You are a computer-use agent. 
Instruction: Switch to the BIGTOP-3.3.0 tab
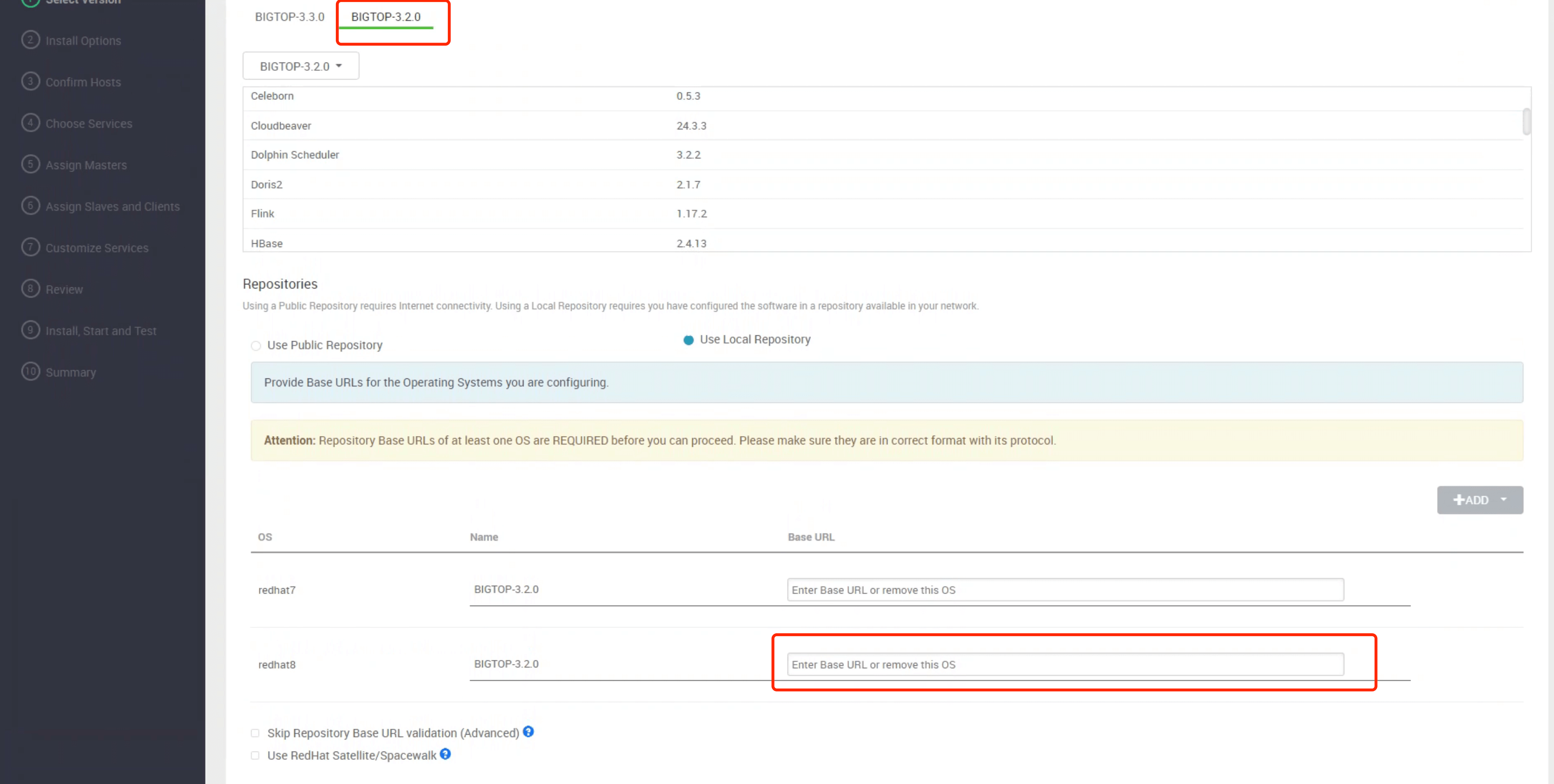point(289,16)
